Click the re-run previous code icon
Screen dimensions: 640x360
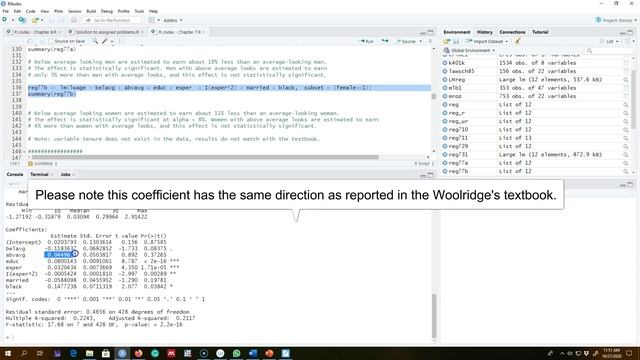click(x=384, y=41)
